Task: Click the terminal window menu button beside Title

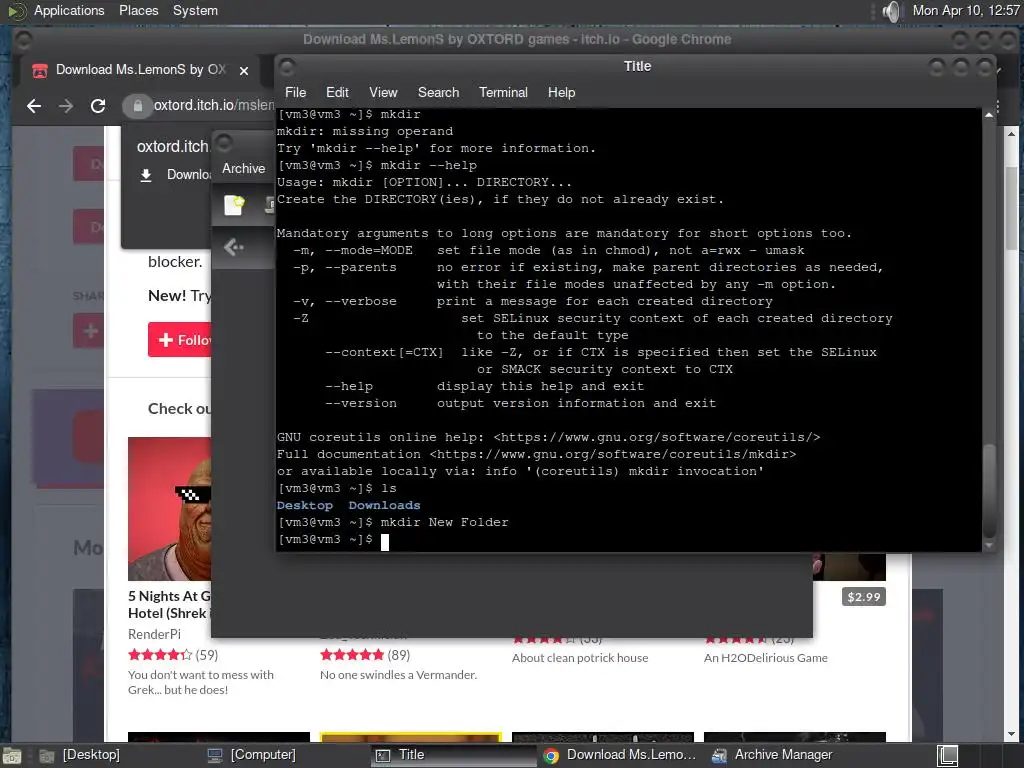Action: tap(287, 67)
